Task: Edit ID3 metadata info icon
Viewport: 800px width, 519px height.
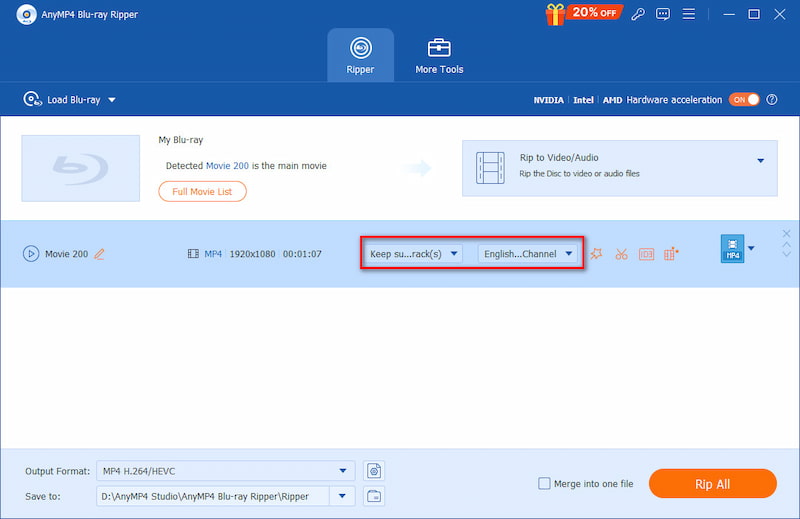Action: [x=646, y=254]
